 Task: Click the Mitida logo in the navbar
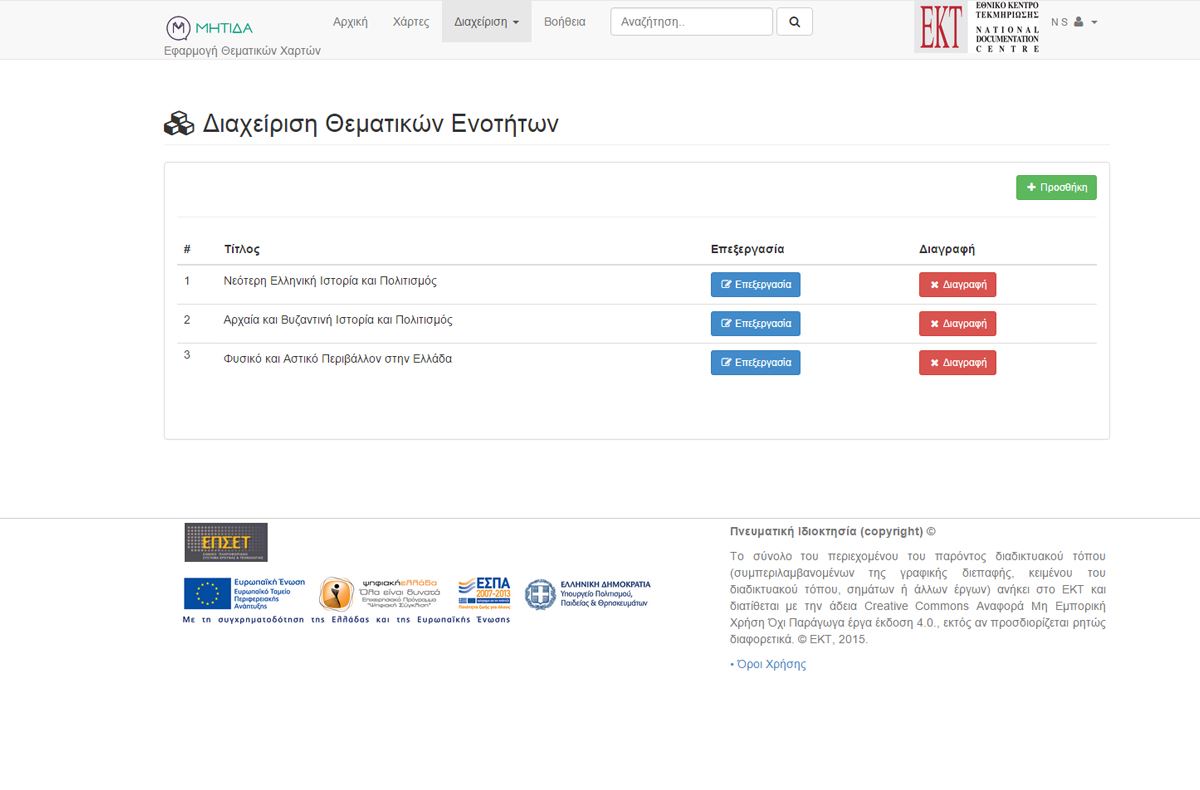coord(209,27)
